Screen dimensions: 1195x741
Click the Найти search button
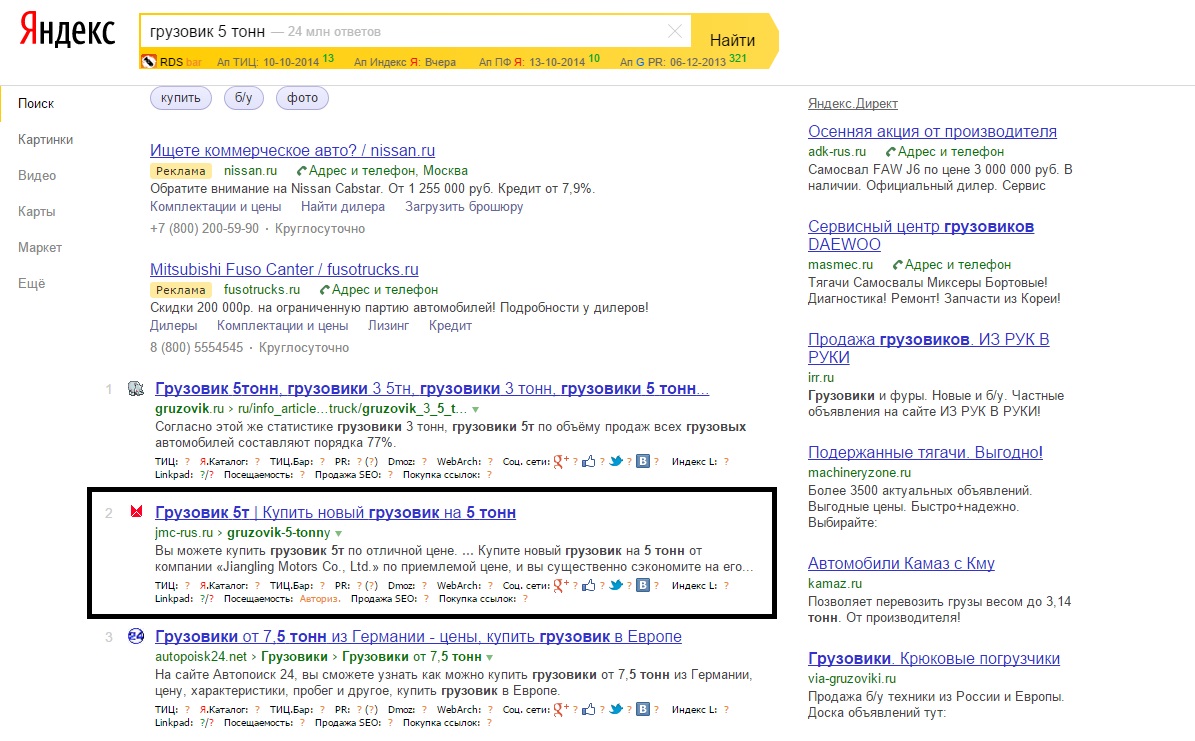(x=732, y=40)
